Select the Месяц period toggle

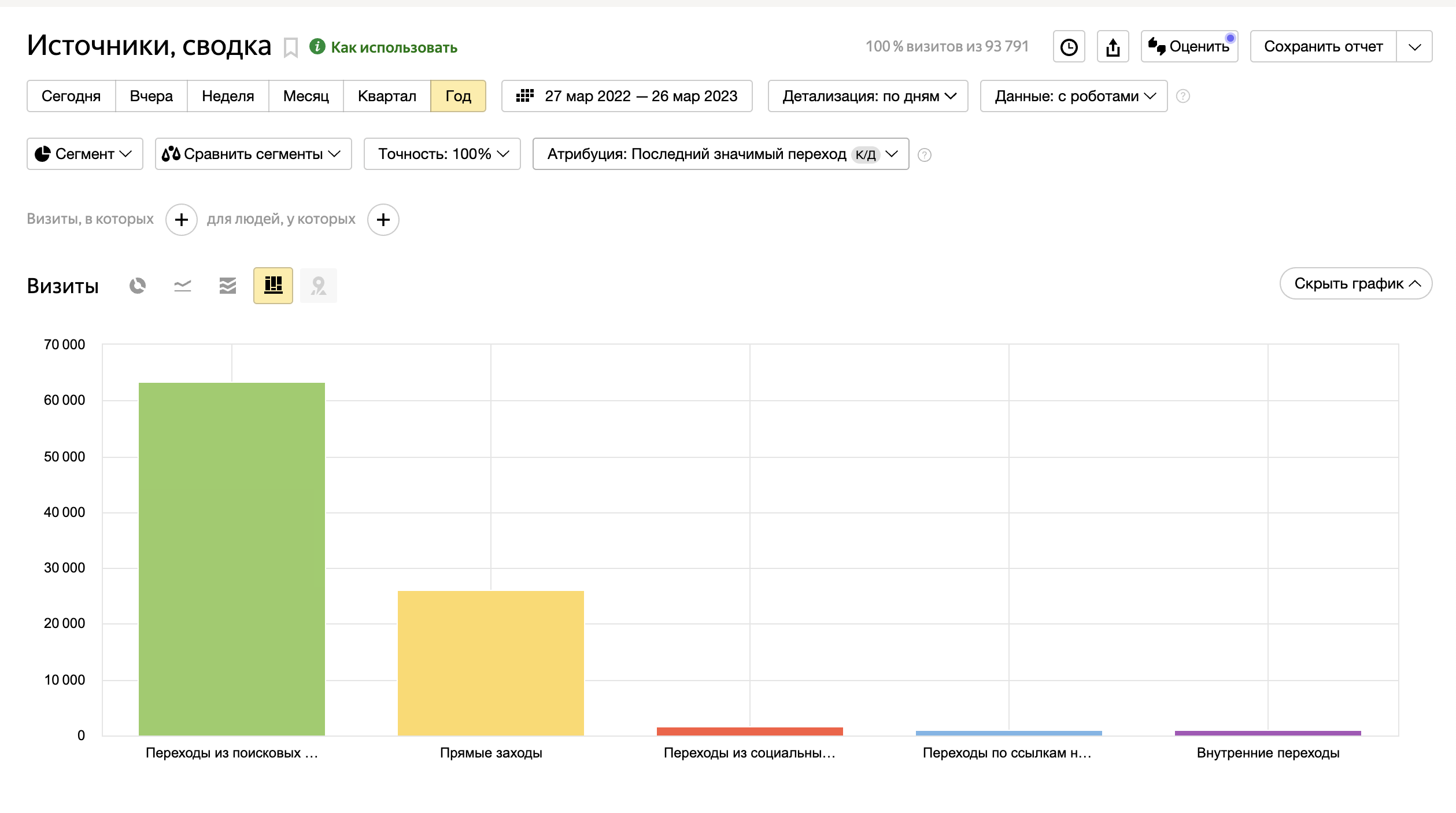click(x=306, y=96)
